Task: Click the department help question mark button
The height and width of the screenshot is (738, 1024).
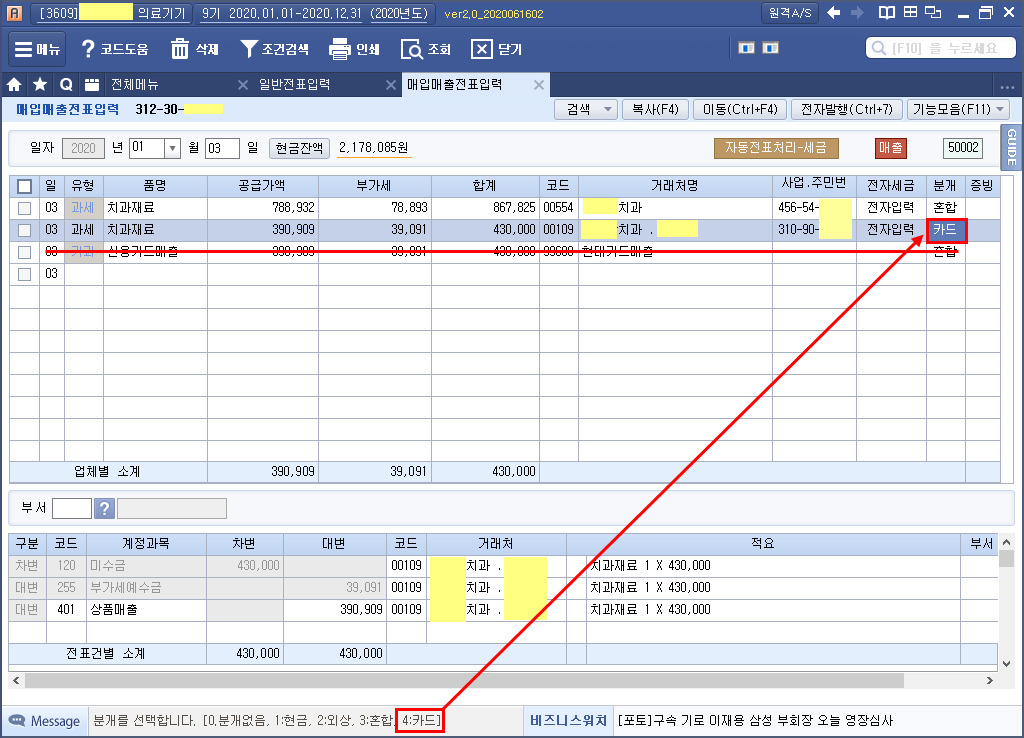Action: point(104,508)
